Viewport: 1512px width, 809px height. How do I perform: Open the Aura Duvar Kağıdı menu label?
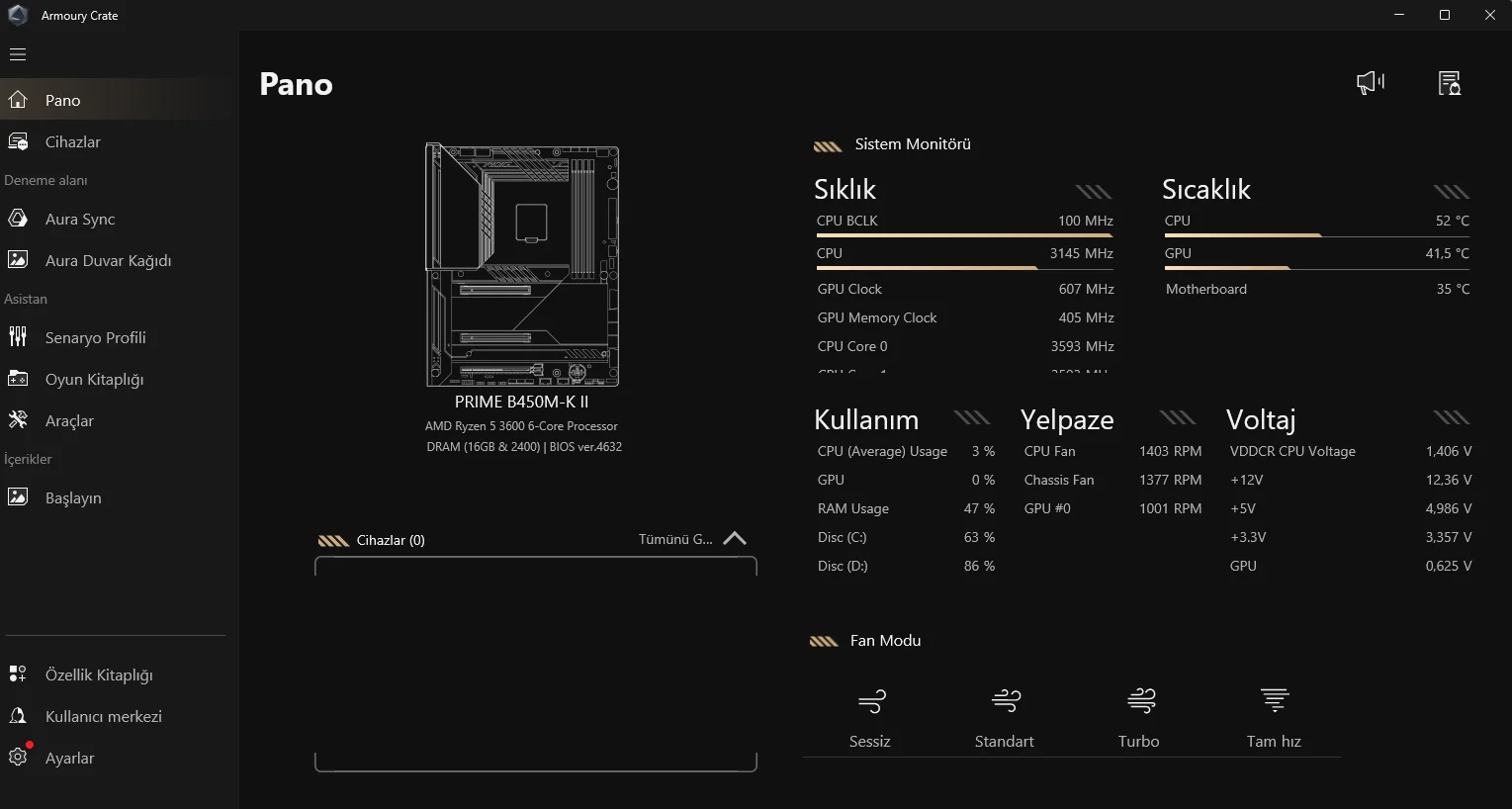(109, 260)
